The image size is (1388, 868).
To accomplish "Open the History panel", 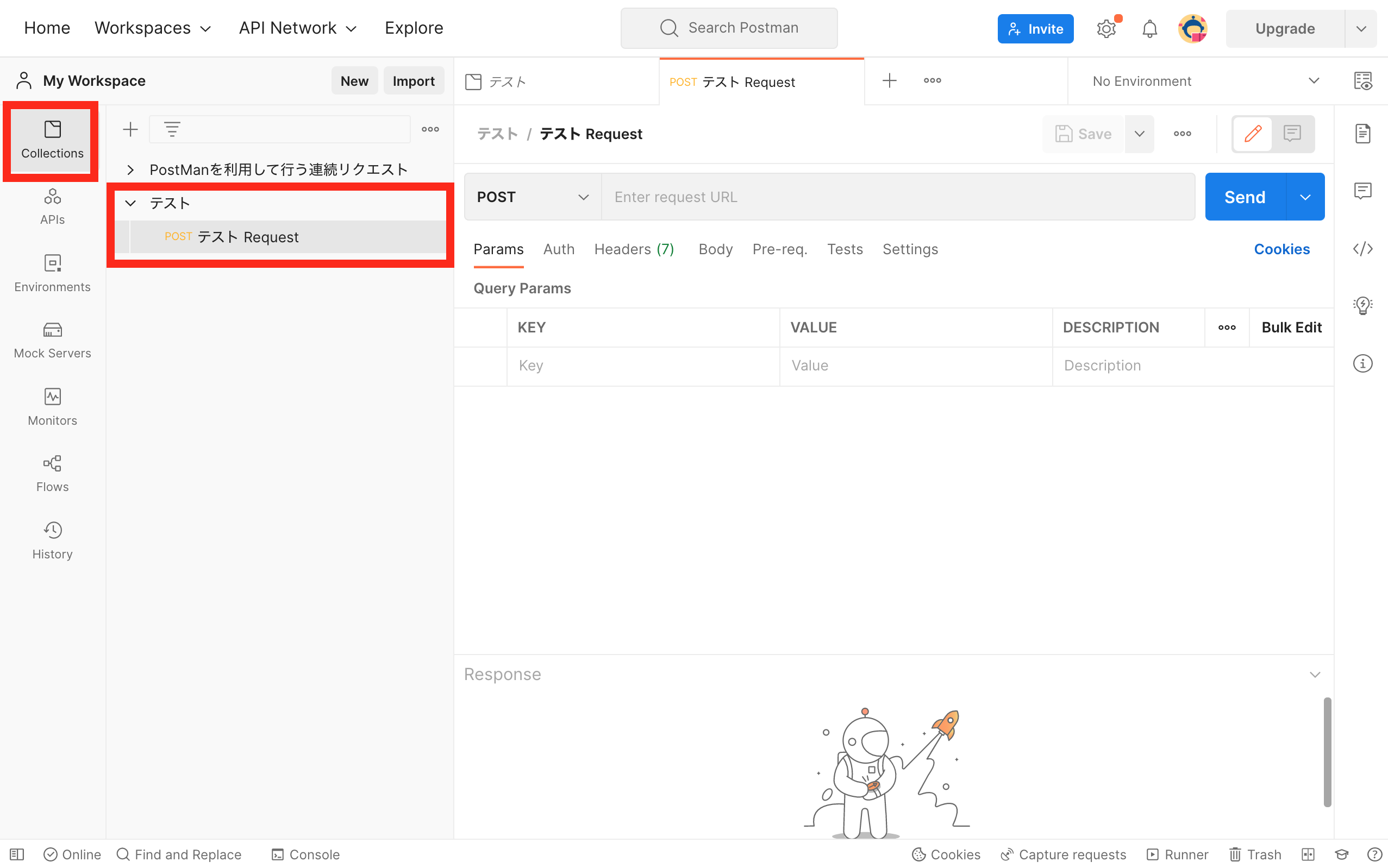I will point(52,539).
